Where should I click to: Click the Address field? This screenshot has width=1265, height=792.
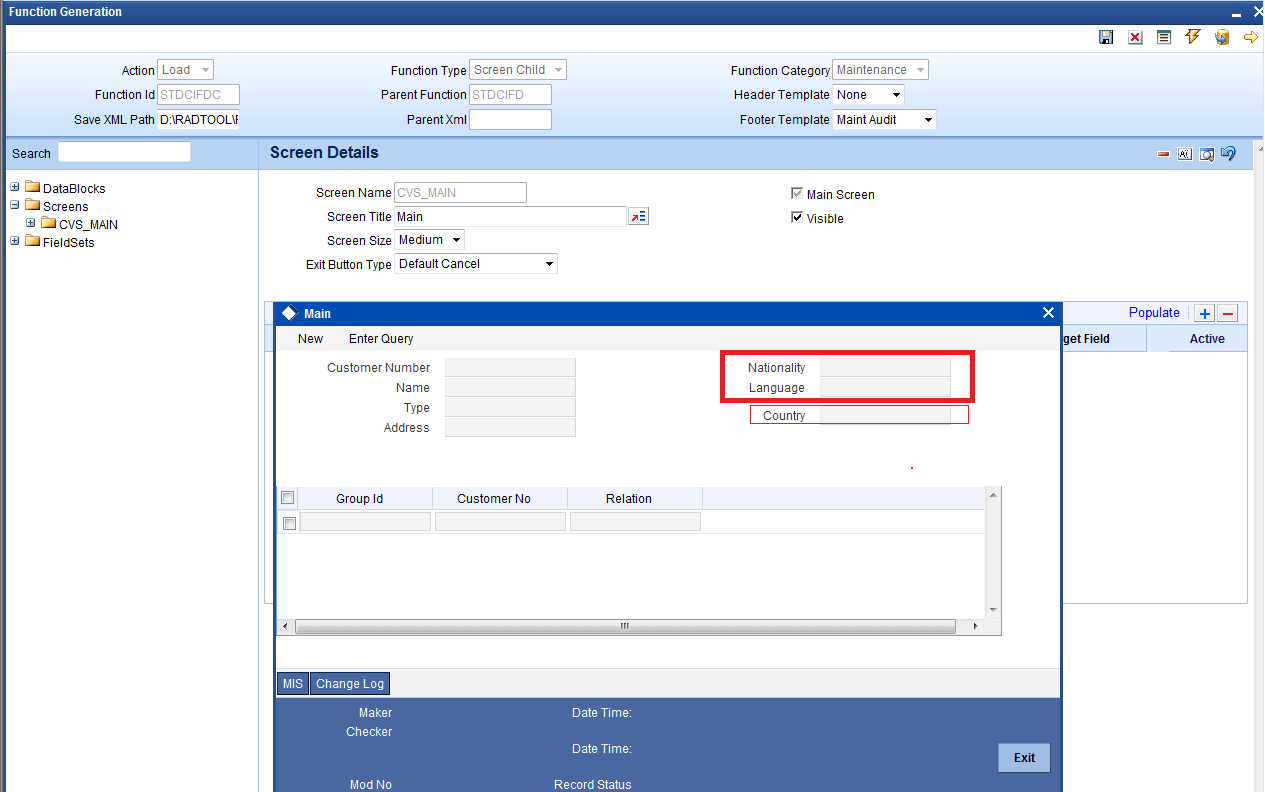pos(510,427)
